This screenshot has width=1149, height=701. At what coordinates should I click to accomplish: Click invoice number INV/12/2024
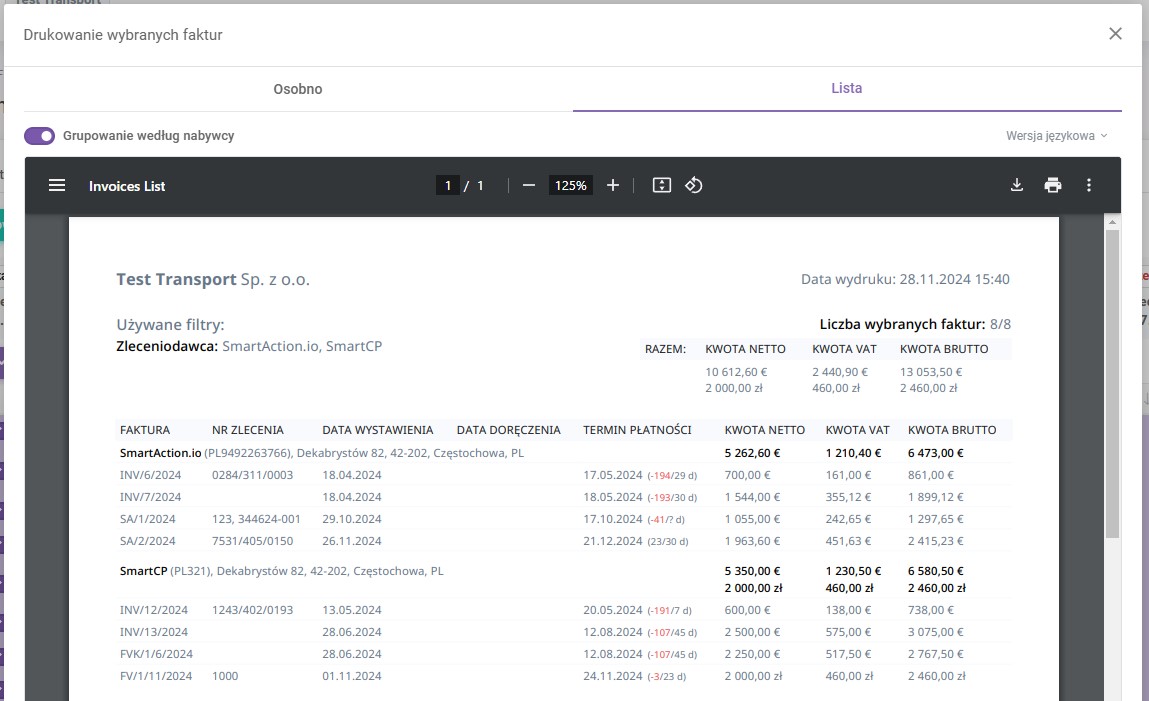coord(154,609)
